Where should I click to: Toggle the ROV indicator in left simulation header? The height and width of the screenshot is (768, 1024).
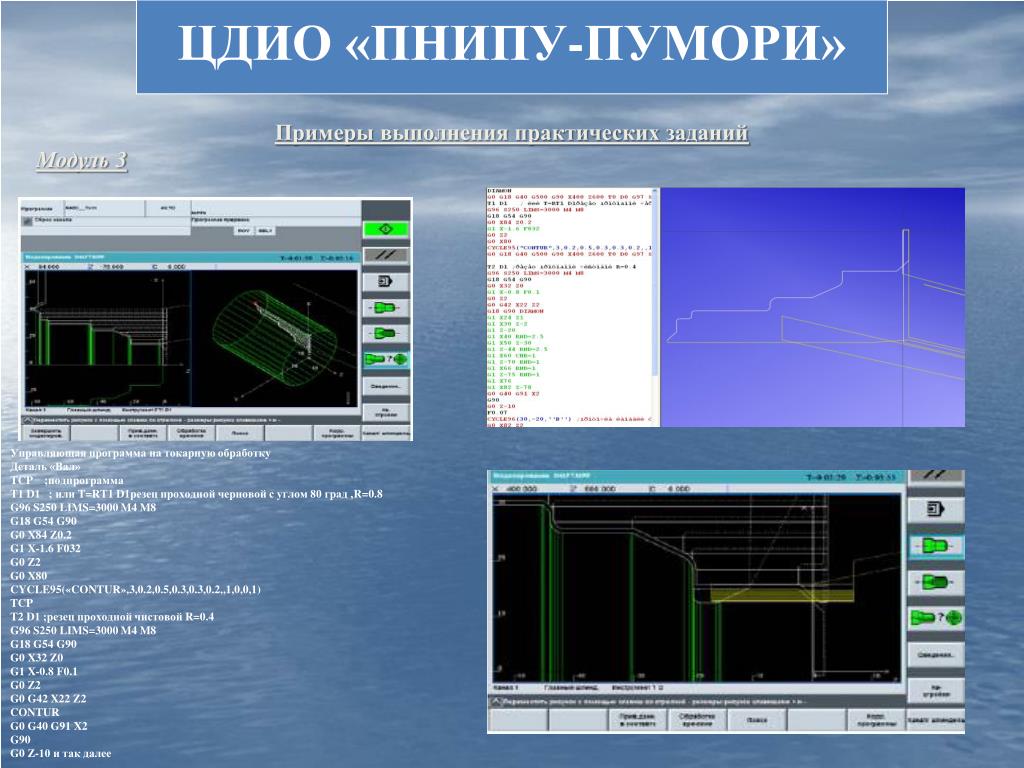(x=244, y=231)
